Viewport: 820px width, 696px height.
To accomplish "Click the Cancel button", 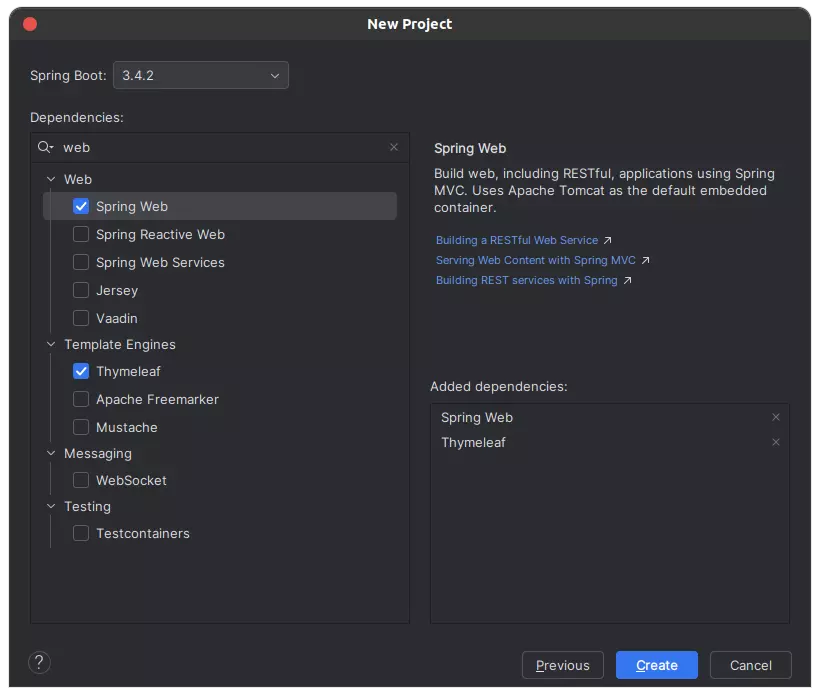I will pyautogui.click(x=750, y=665).
